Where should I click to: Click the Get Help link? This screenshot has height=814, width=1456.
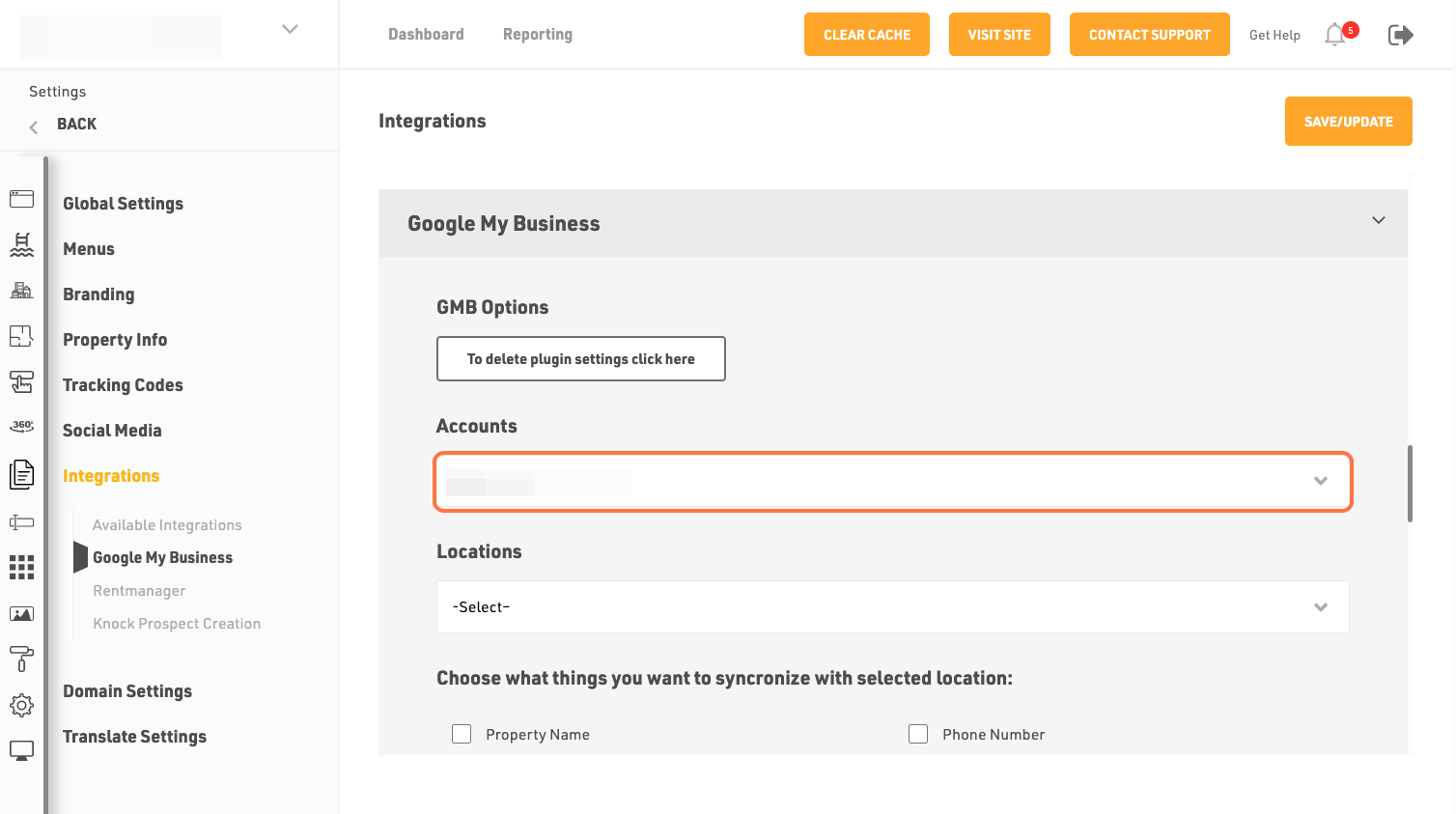(x=1274, y=35)
